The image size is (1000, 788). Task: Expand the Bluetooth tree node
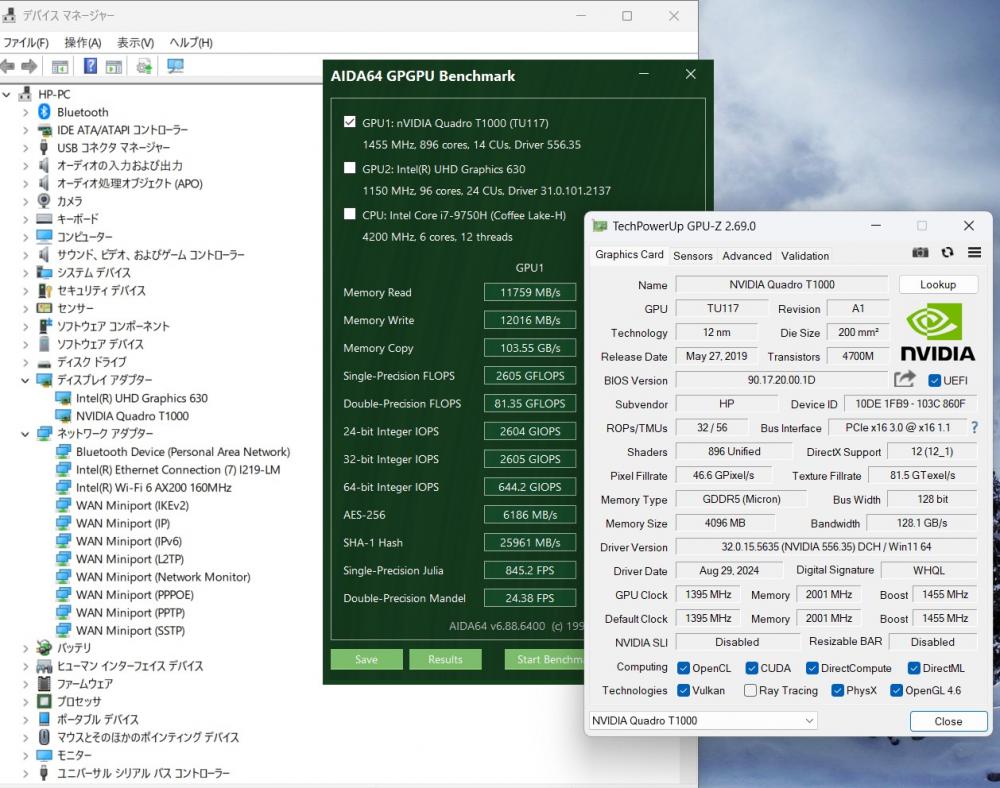coord(26,113)
